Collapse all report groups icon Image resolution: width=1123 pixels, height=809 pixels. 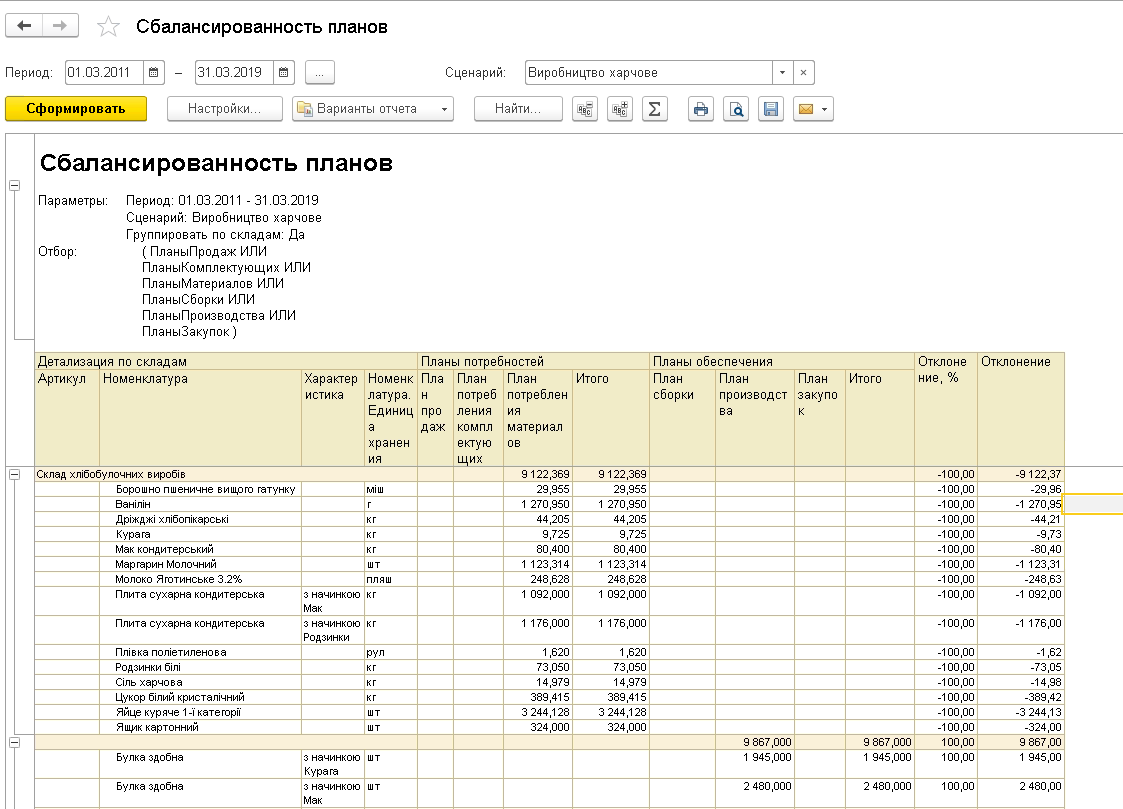(585, 109)
